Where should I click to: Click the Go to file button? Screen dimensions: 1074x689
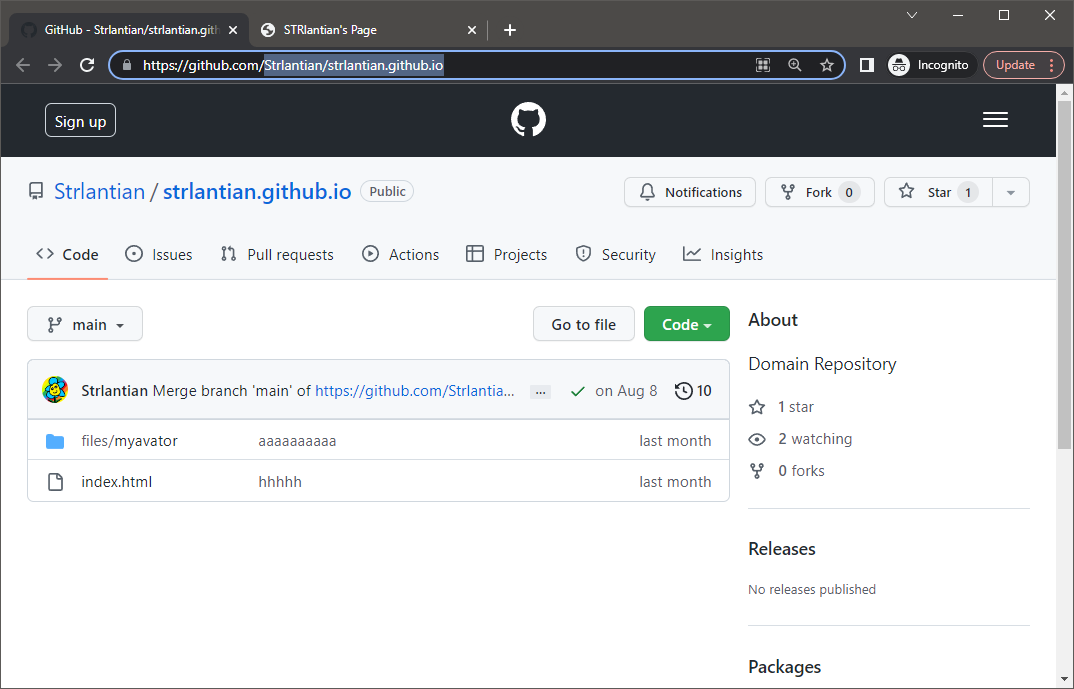click(x=584, y=324)
